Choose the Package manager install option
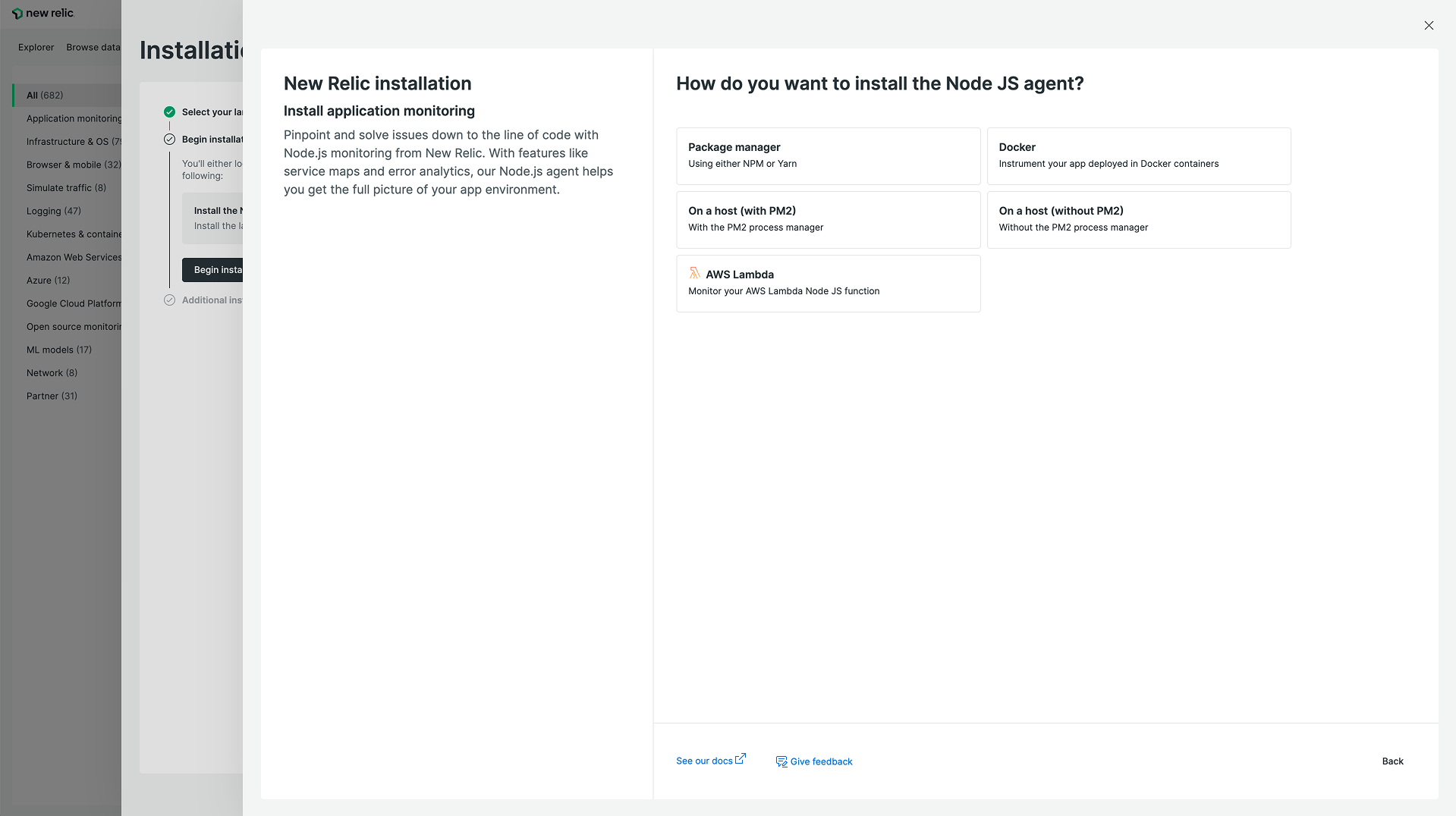 pyautogui.click(x=828, y=155)
